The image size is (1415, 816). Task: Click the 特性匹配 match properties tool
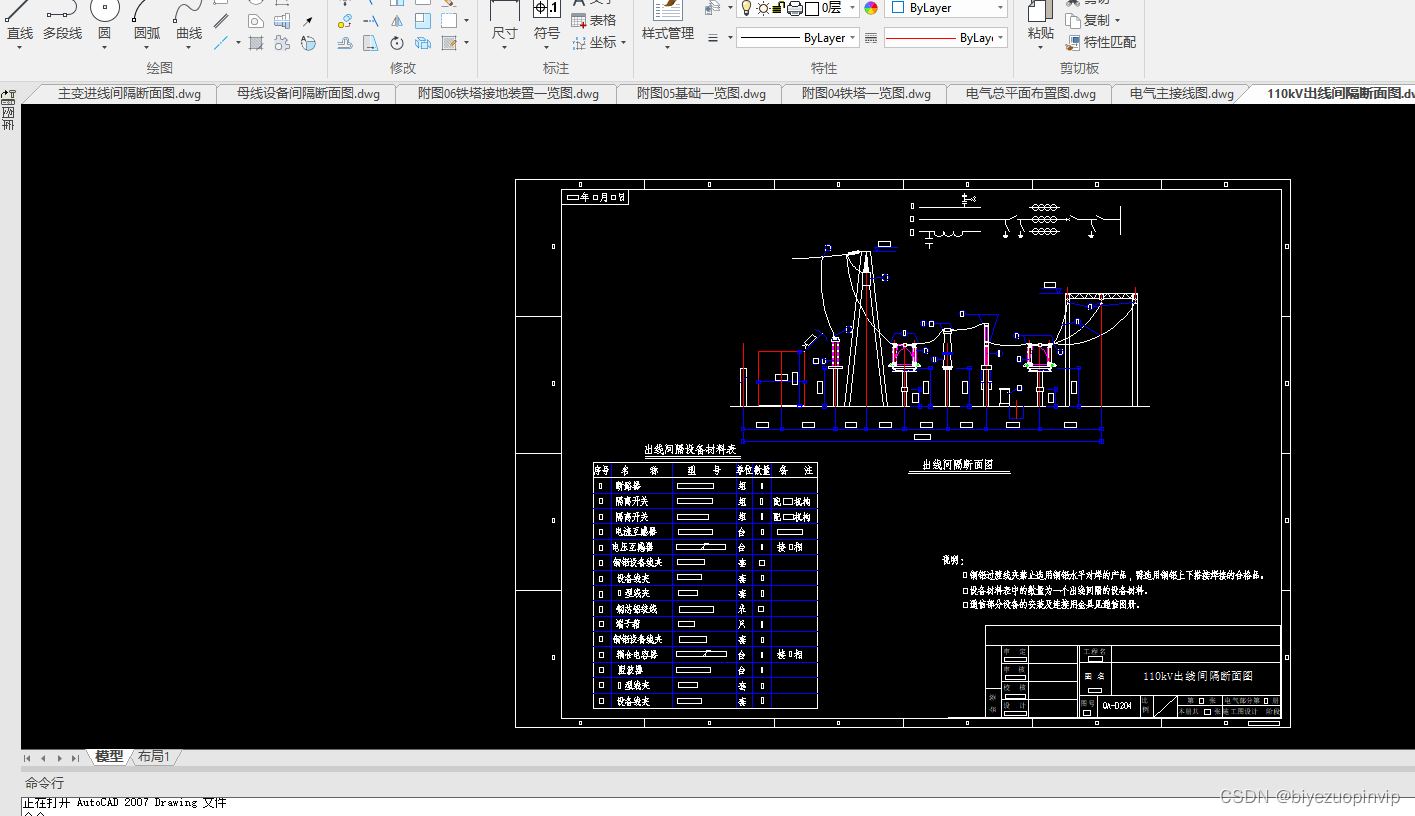(1101, 42)
